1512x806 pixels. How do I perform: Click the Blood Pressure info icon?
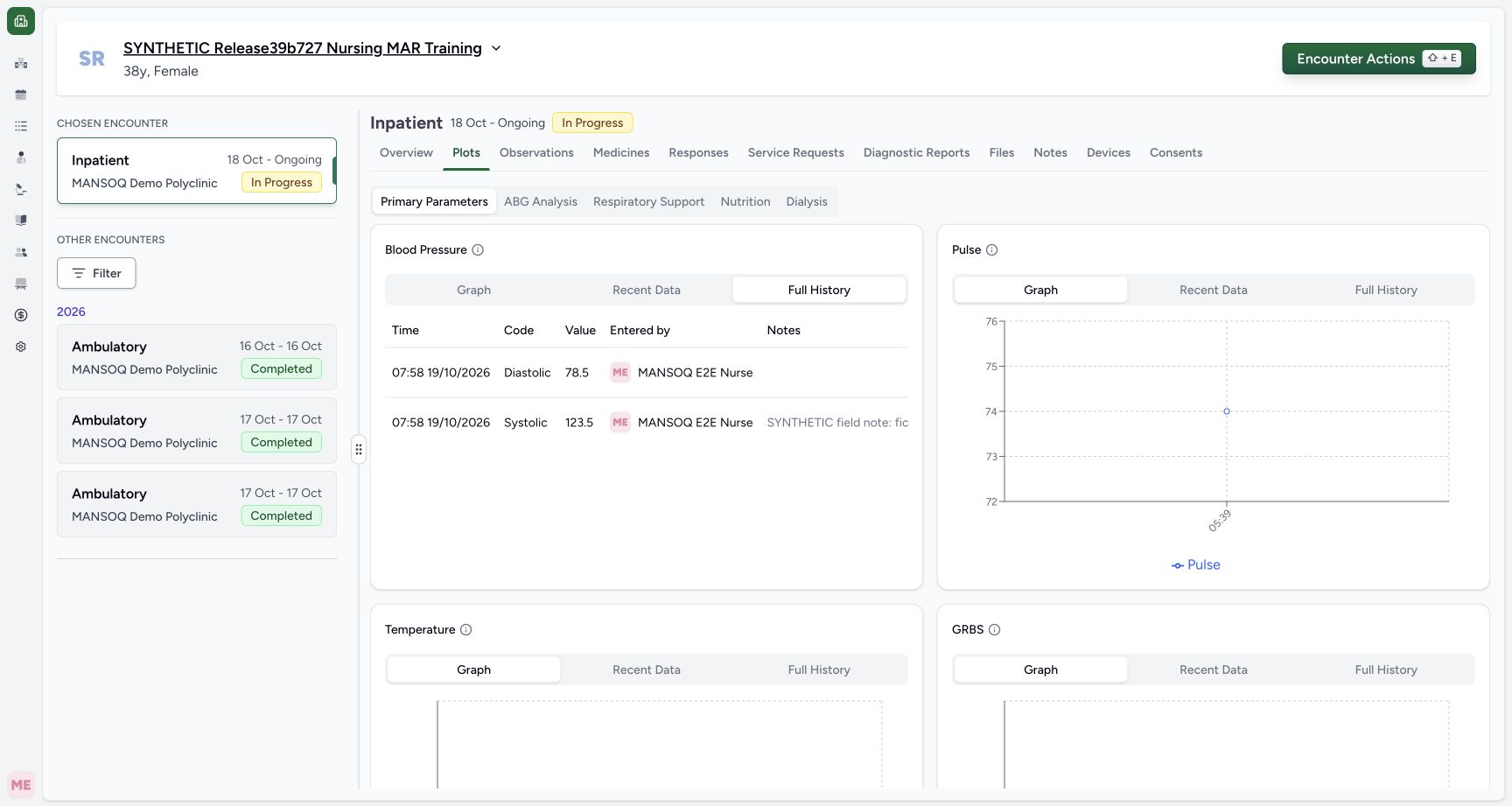pos(478,249)
